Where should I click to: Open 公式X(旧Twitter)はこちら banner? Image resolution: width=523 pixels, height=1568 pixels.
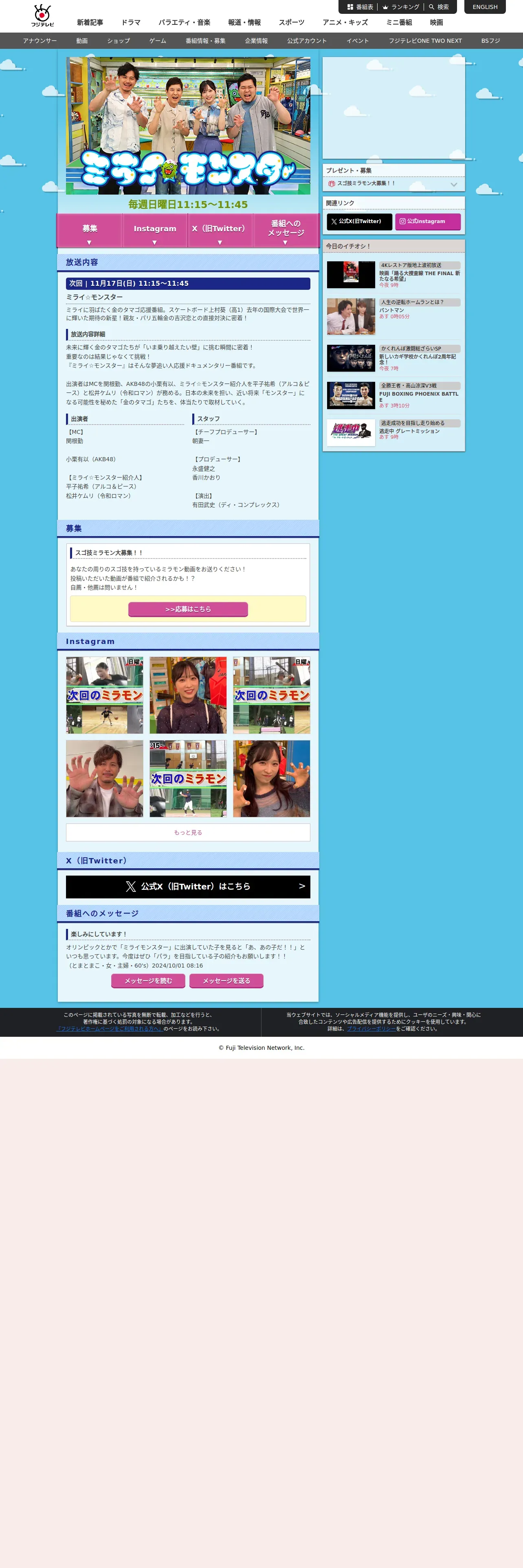(x=188, y=886)
